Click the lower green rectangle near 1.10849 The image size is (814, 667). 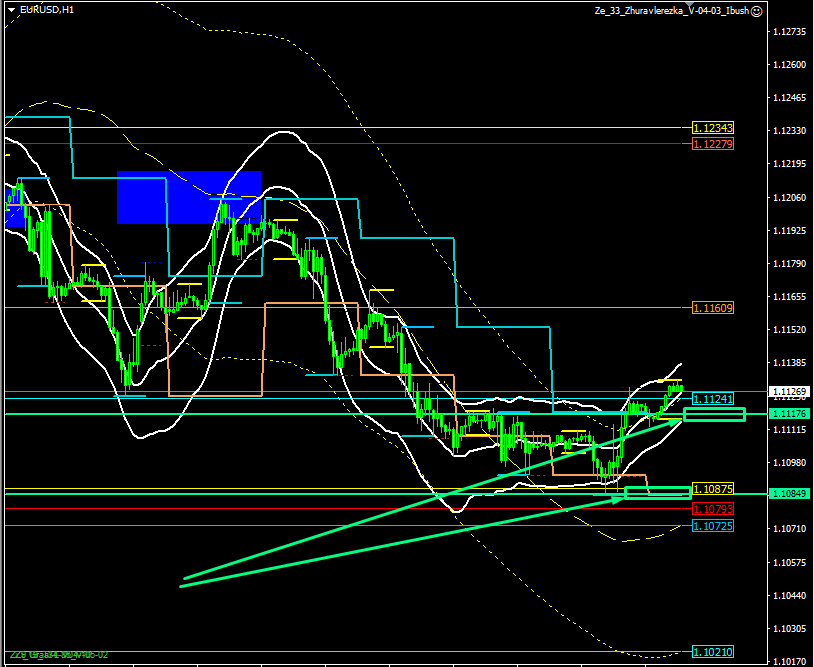657,492
